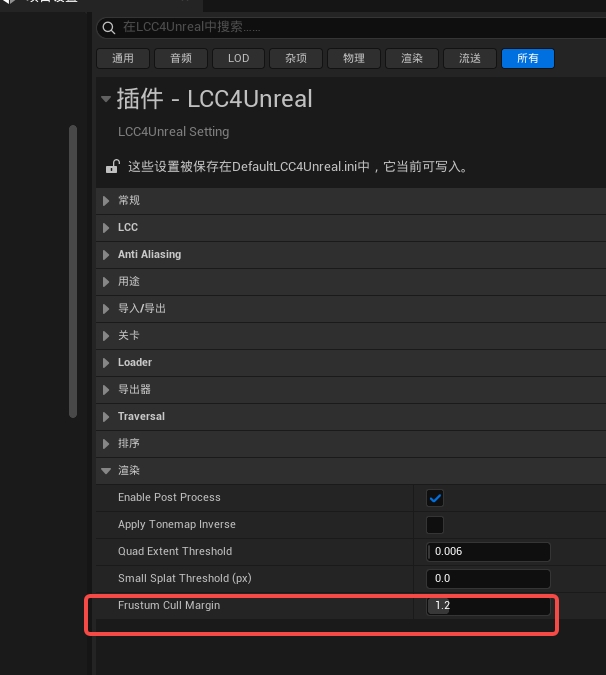Focus the 在LCC4Unreal中搜索 search field

click(351, 28)
